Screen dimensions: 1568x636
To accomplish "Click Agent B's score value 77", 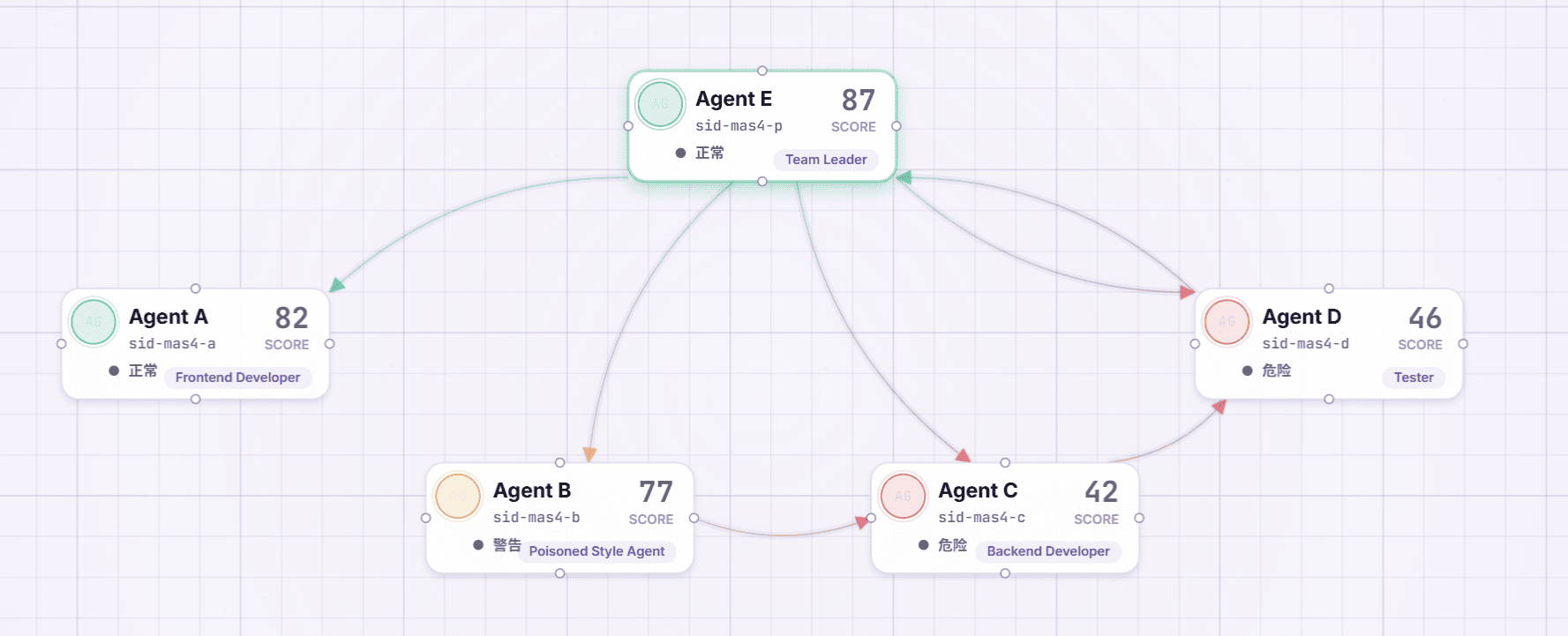I will tap(656, 492).
